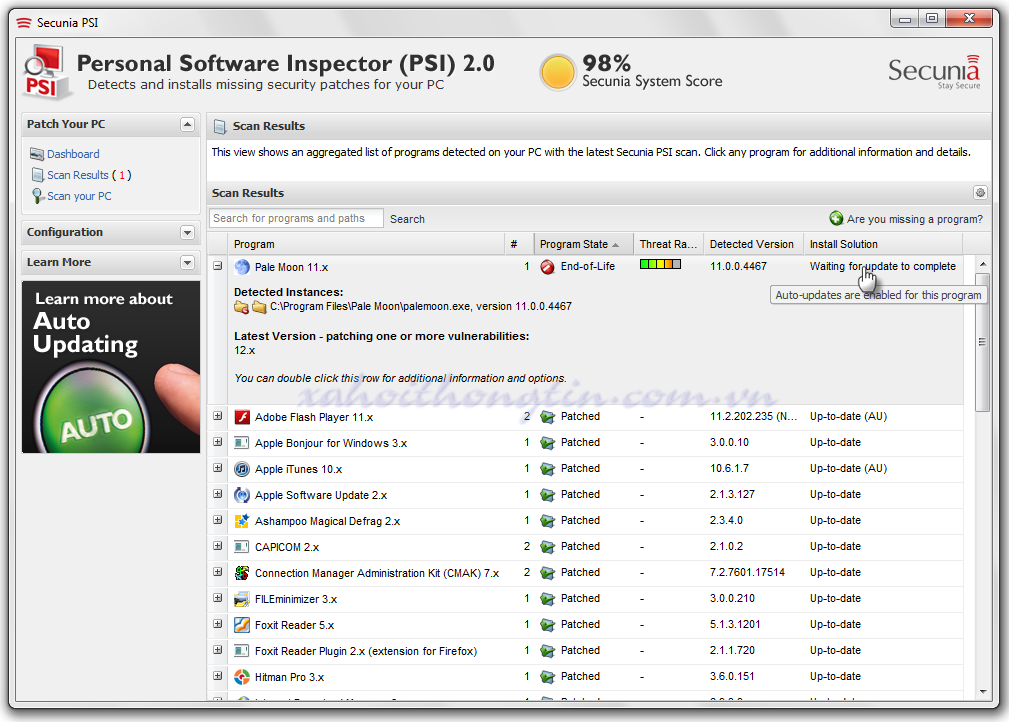Select Scan your PC link
This screenshot has height=722, width=1009.
point(79,196)
